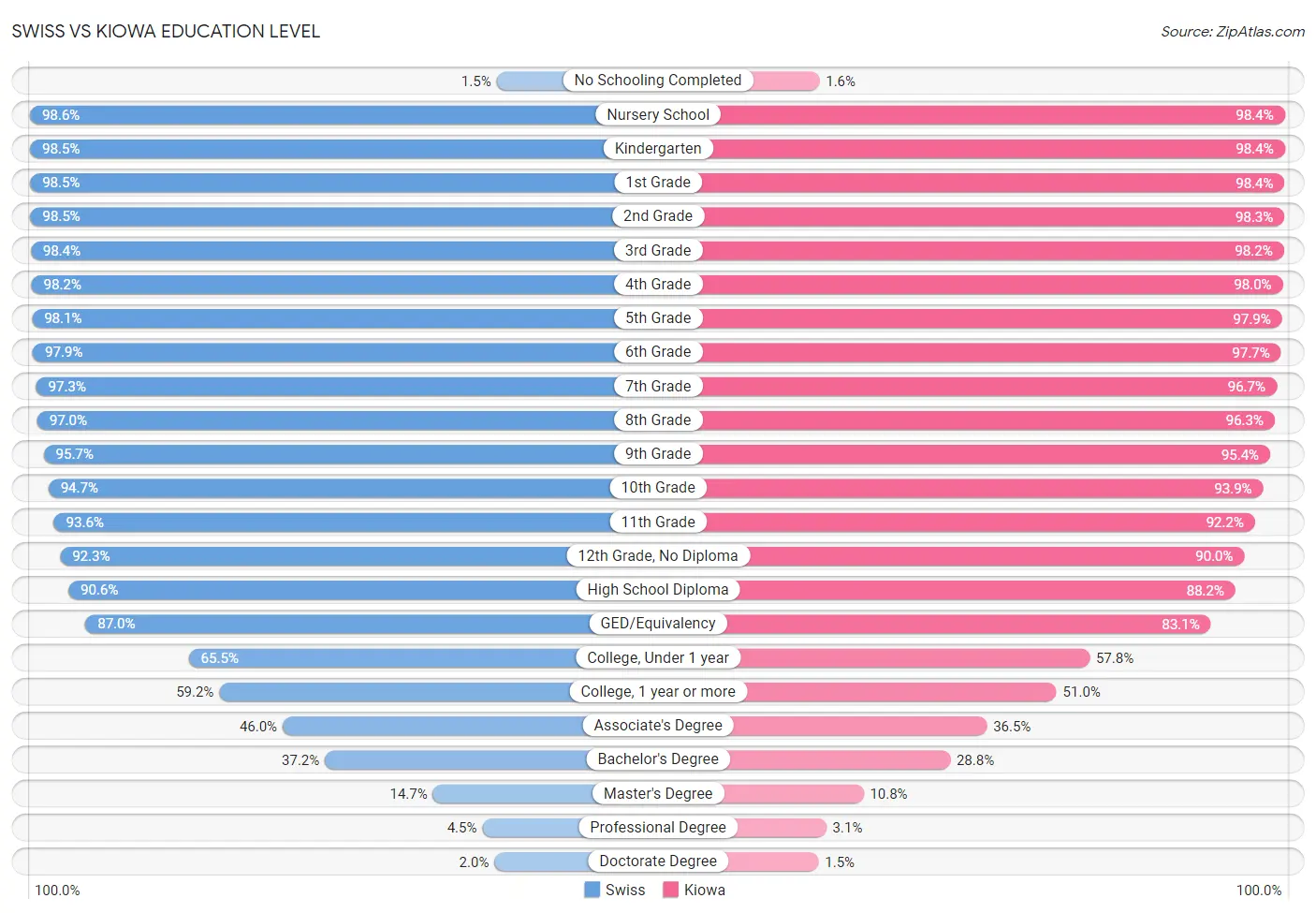This screenshot has height=913, width=1316.
Task: Select the Doctorate Degree label
Action: pyautogui.click(x=658, y=861)
